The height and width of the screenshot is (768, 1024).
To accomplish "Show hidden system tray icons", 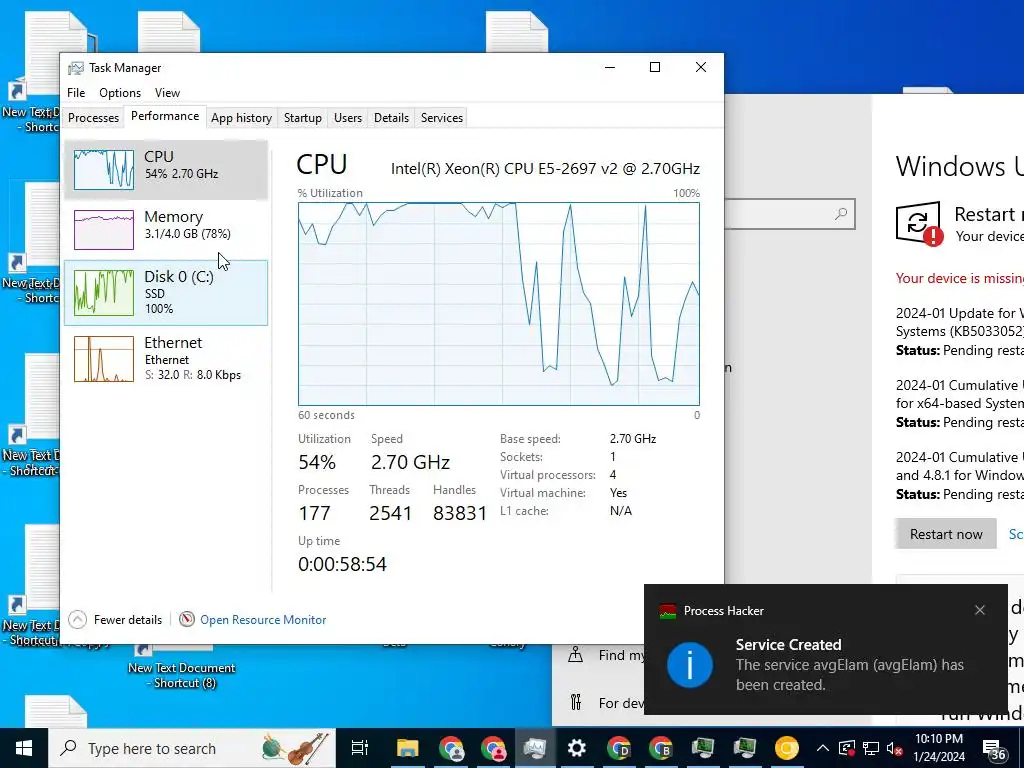I will click(823, 748).
